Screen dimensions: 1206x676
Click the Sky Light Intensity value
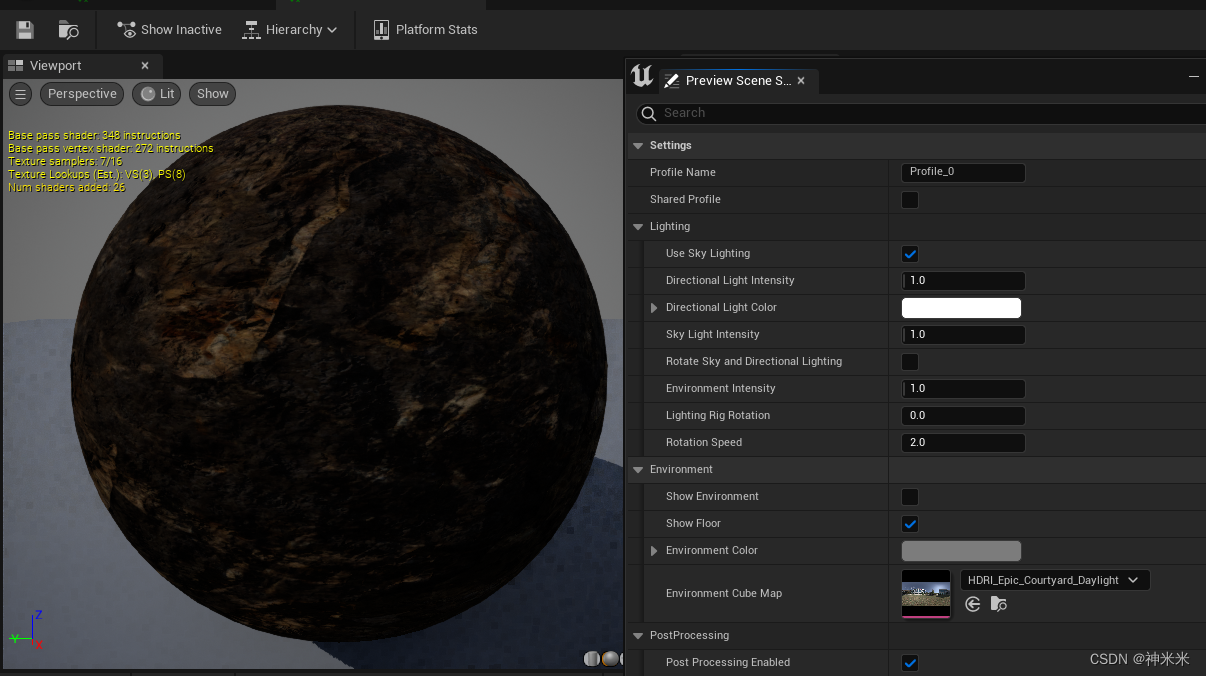pyautogui.click(x=963, y=335)
